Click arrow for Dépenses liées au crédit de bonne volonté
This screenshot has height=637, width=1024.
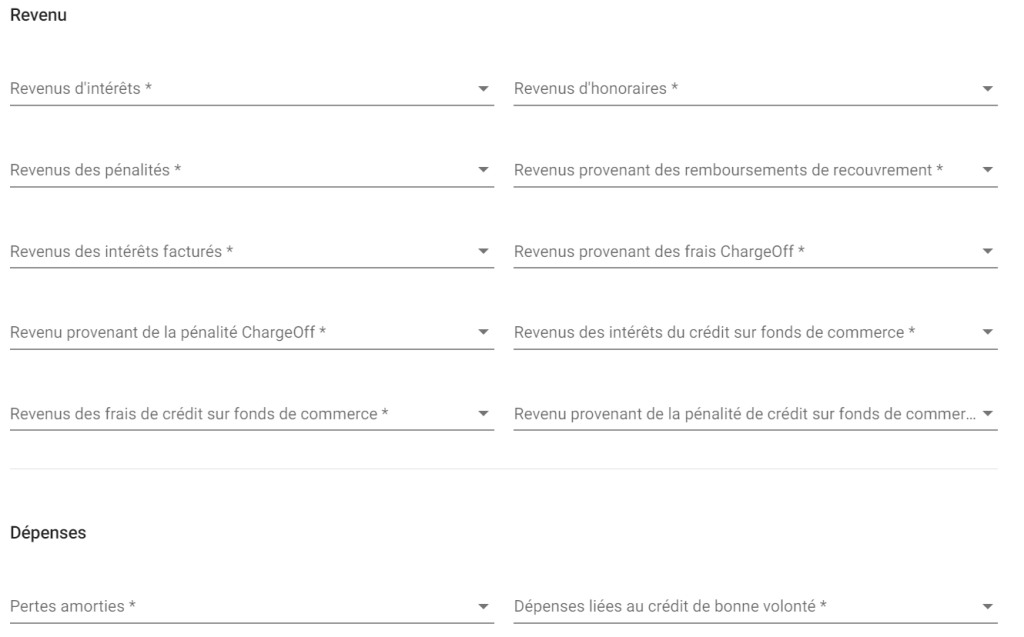987,607
